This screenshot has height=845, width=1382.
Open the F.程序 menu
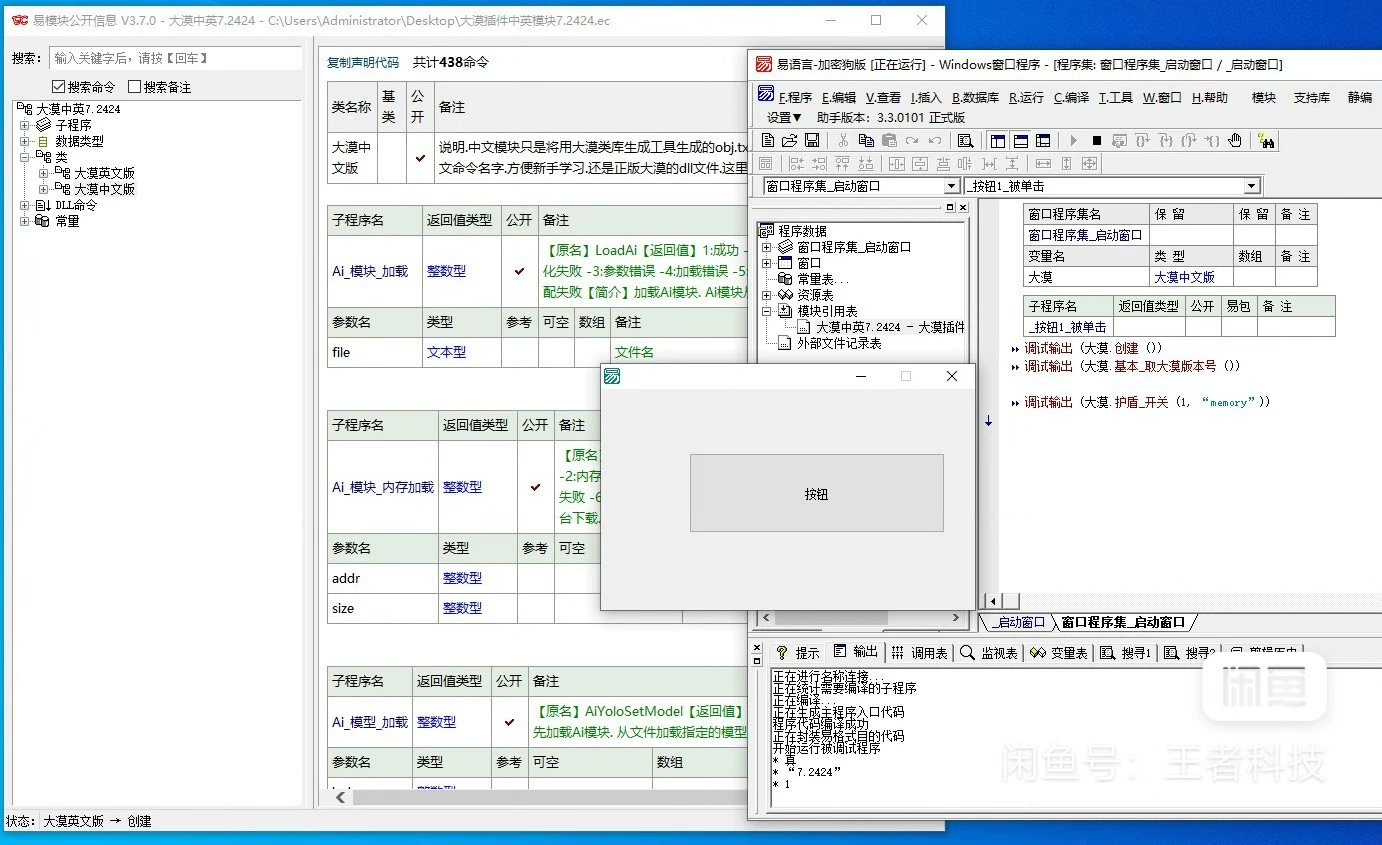(796, 97)
